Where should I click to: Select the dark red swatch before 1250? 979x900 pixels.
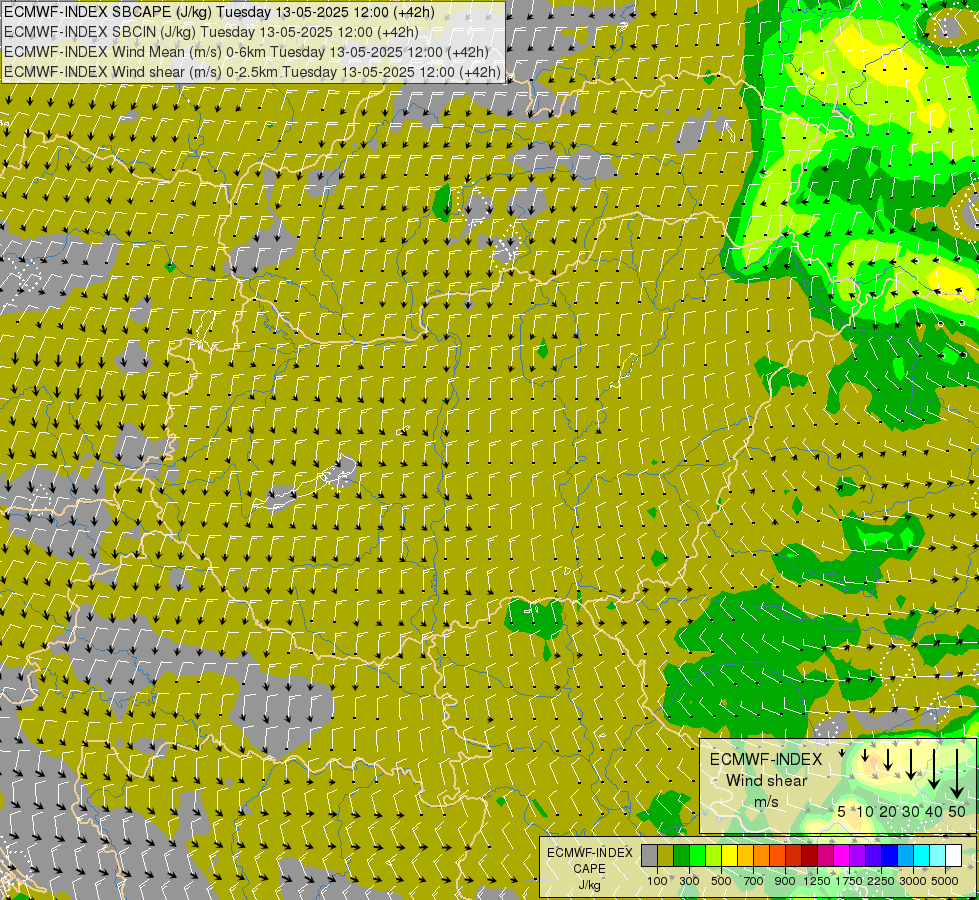[x=809, y=855]
